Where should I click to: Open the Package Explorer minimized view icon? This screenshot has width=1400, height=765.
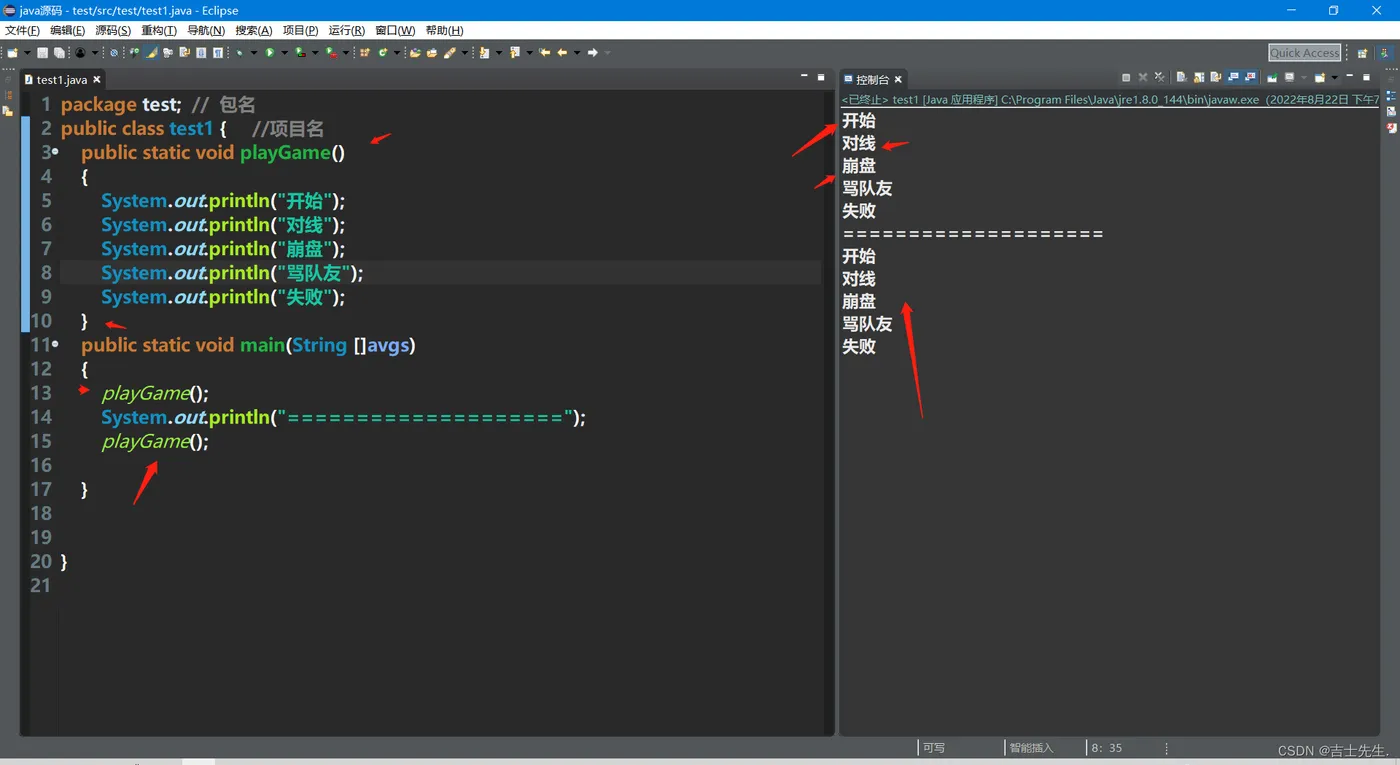pos(8,95)
